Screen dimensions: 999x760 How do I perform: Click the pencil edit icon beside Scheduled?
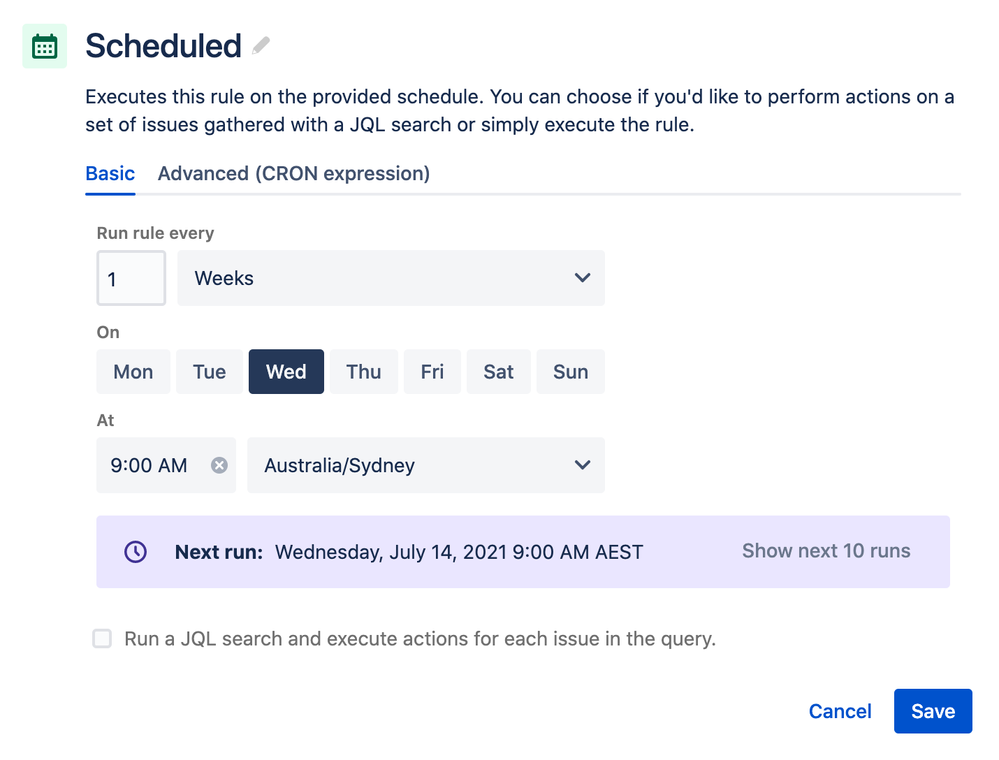tap(261, 45)
